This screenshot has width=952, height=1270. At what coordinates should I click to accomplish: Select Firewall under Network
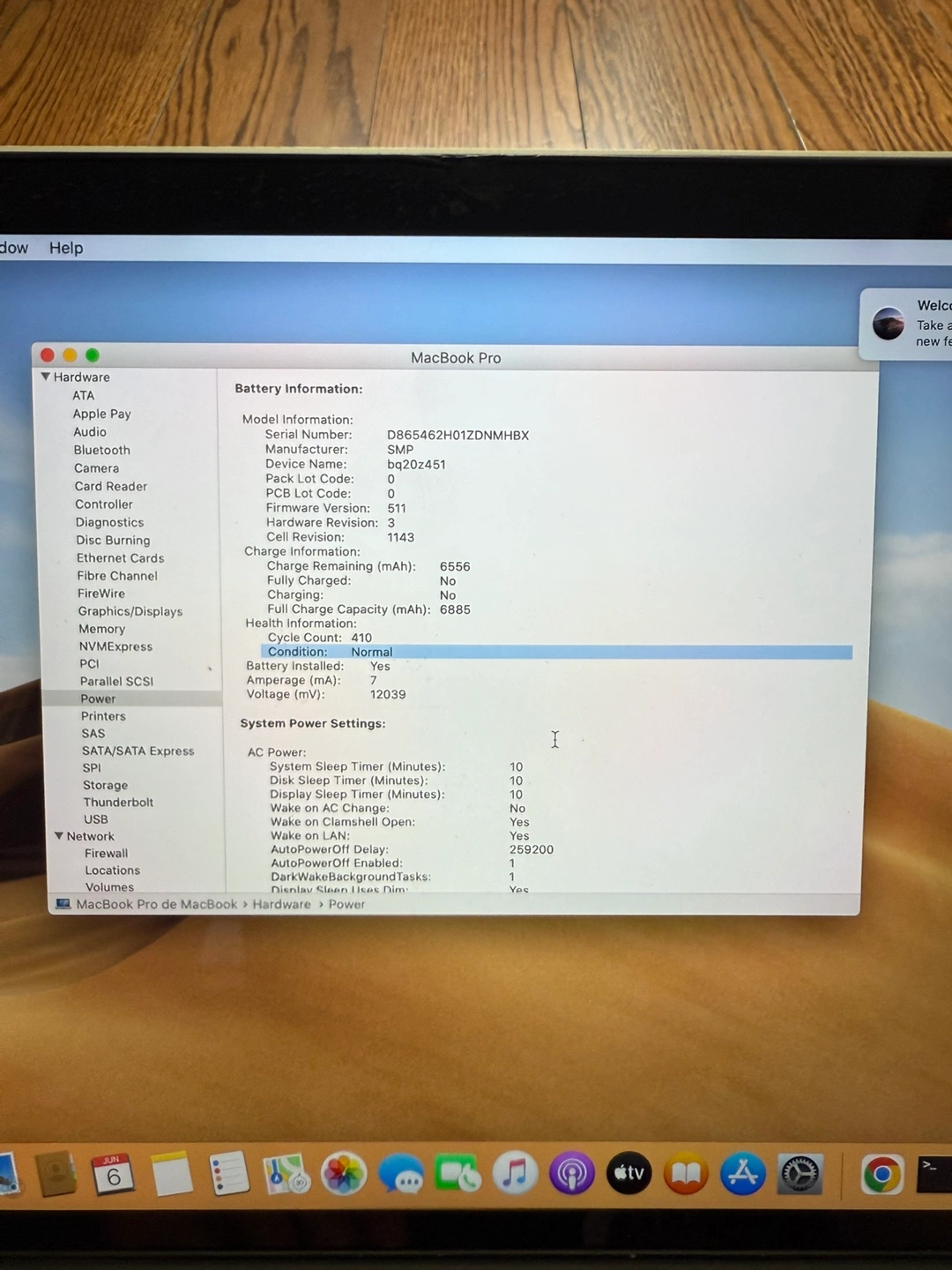(106, 854)
